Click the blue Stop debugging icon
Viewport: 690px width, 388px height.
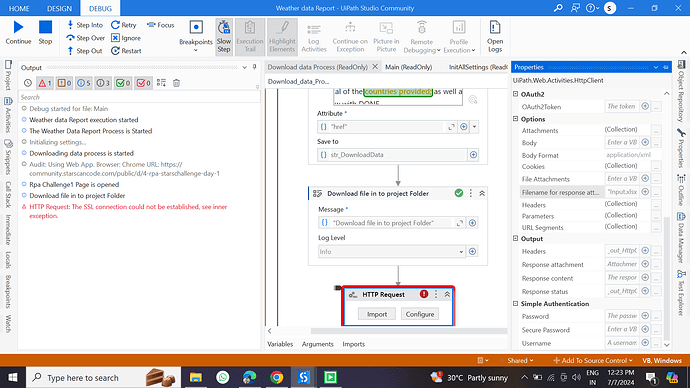pyautogui.click(x=45, y=27)
